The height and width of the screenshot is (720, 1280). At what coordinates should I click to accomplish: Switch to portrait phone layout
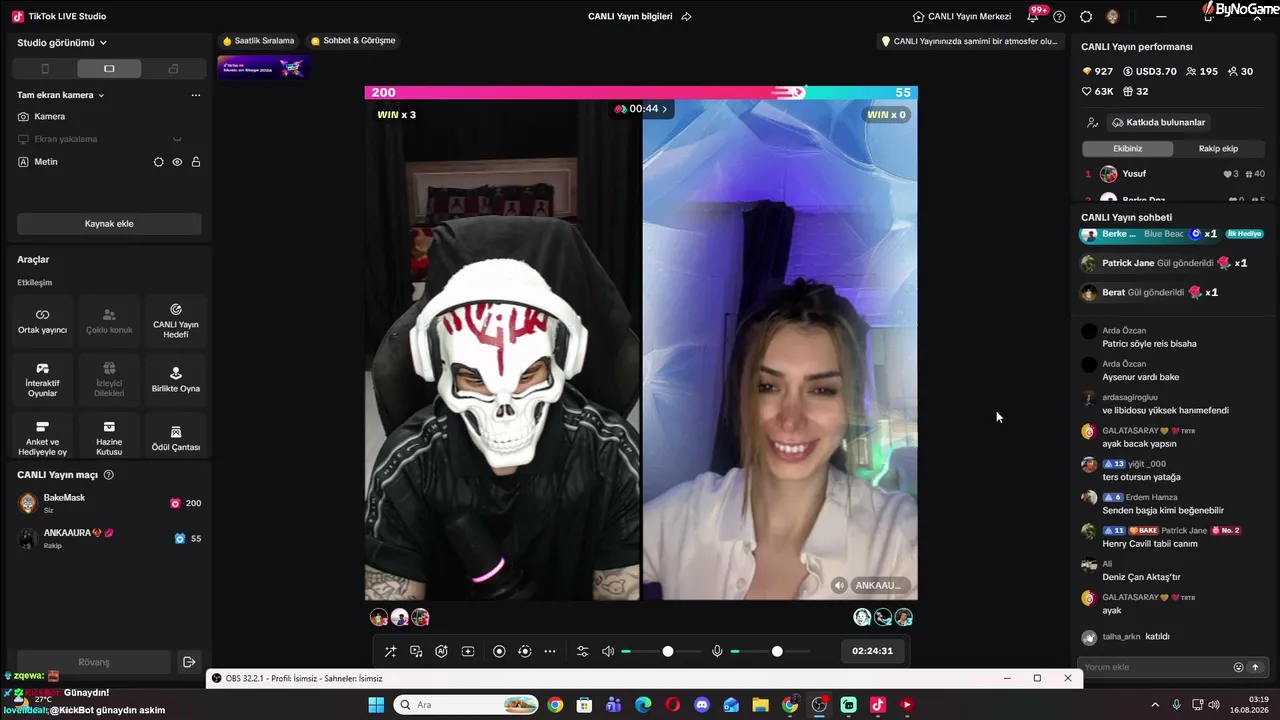pyautogui.click(x=45, y=69)
